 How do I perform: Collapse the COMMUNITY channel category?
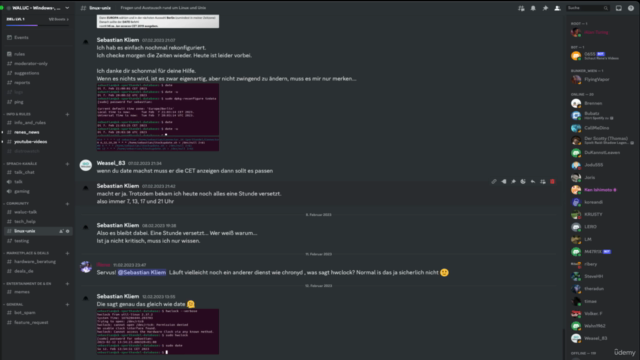coord(17,203)
